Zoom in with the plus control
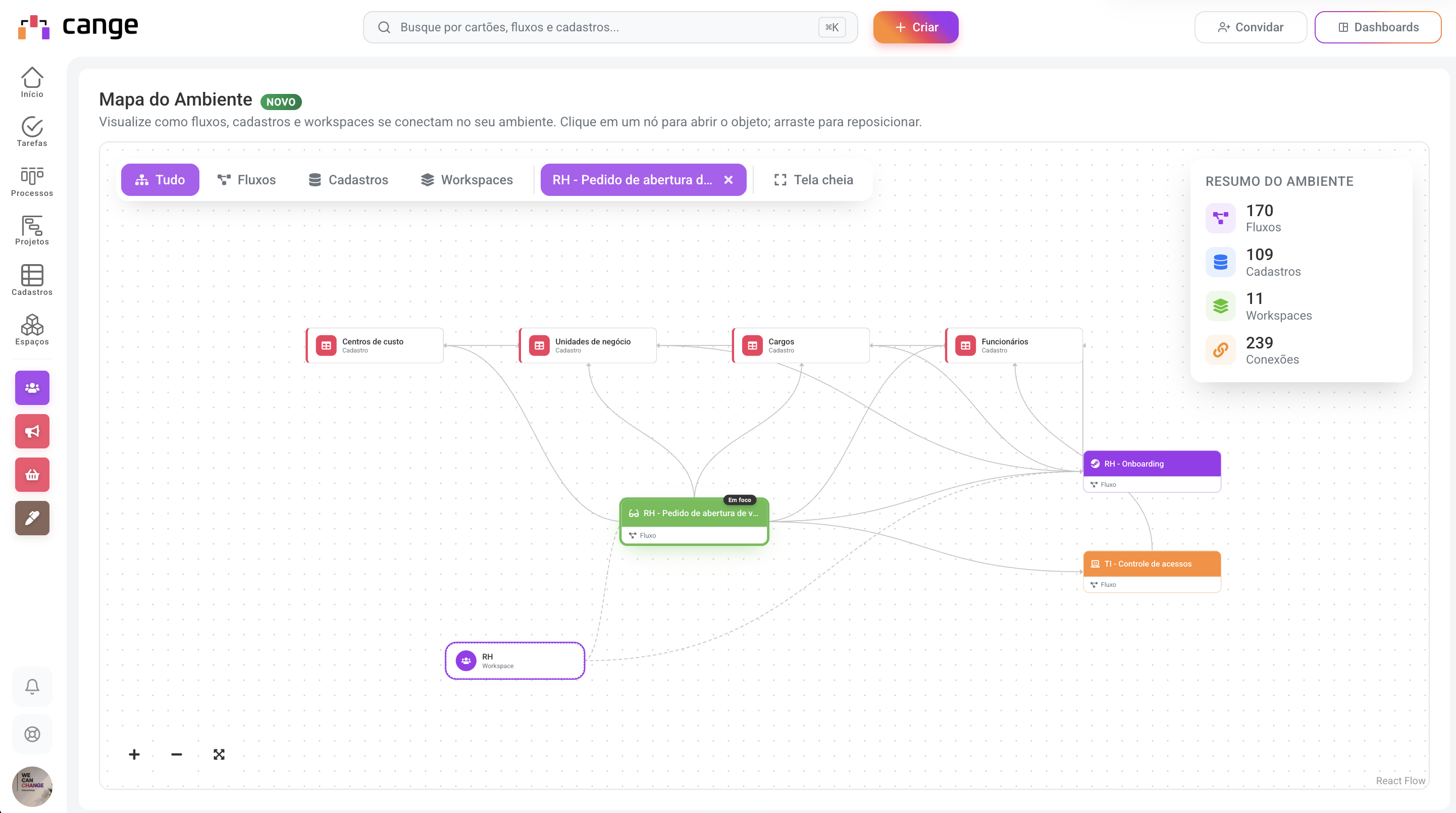Viewport: 1456px width, 813px height. pyautogui.click(x=134, y=754)
